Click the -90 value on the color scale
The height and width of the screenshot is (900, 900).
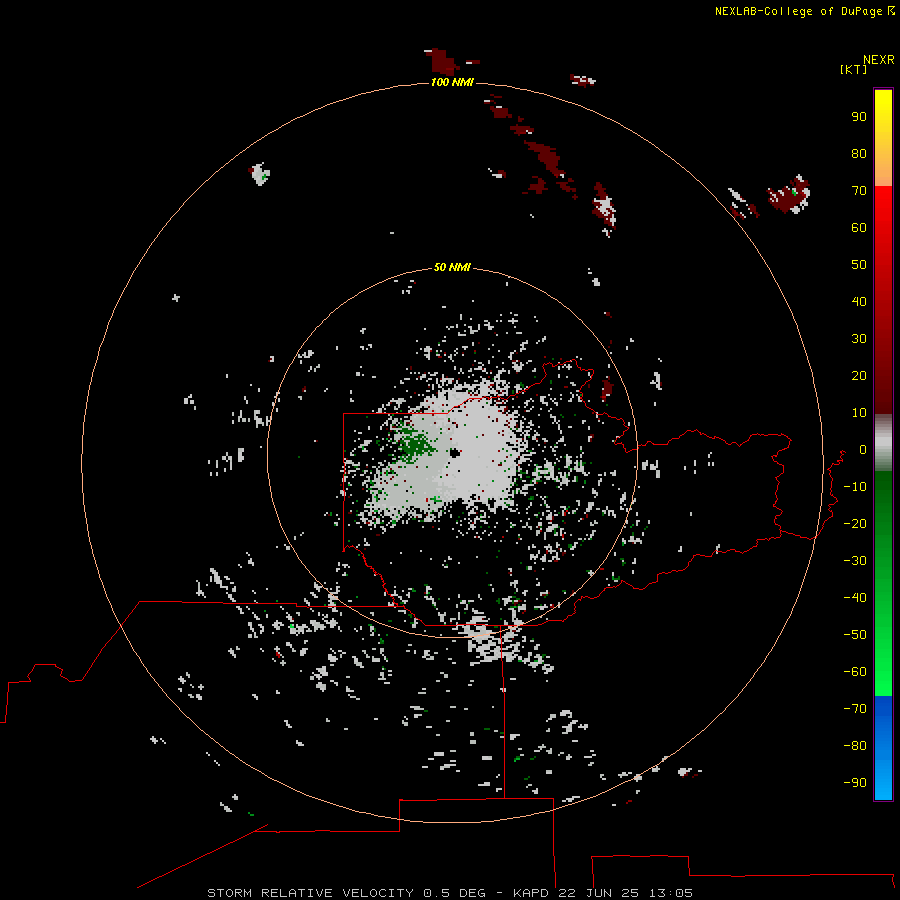[855, 783]
